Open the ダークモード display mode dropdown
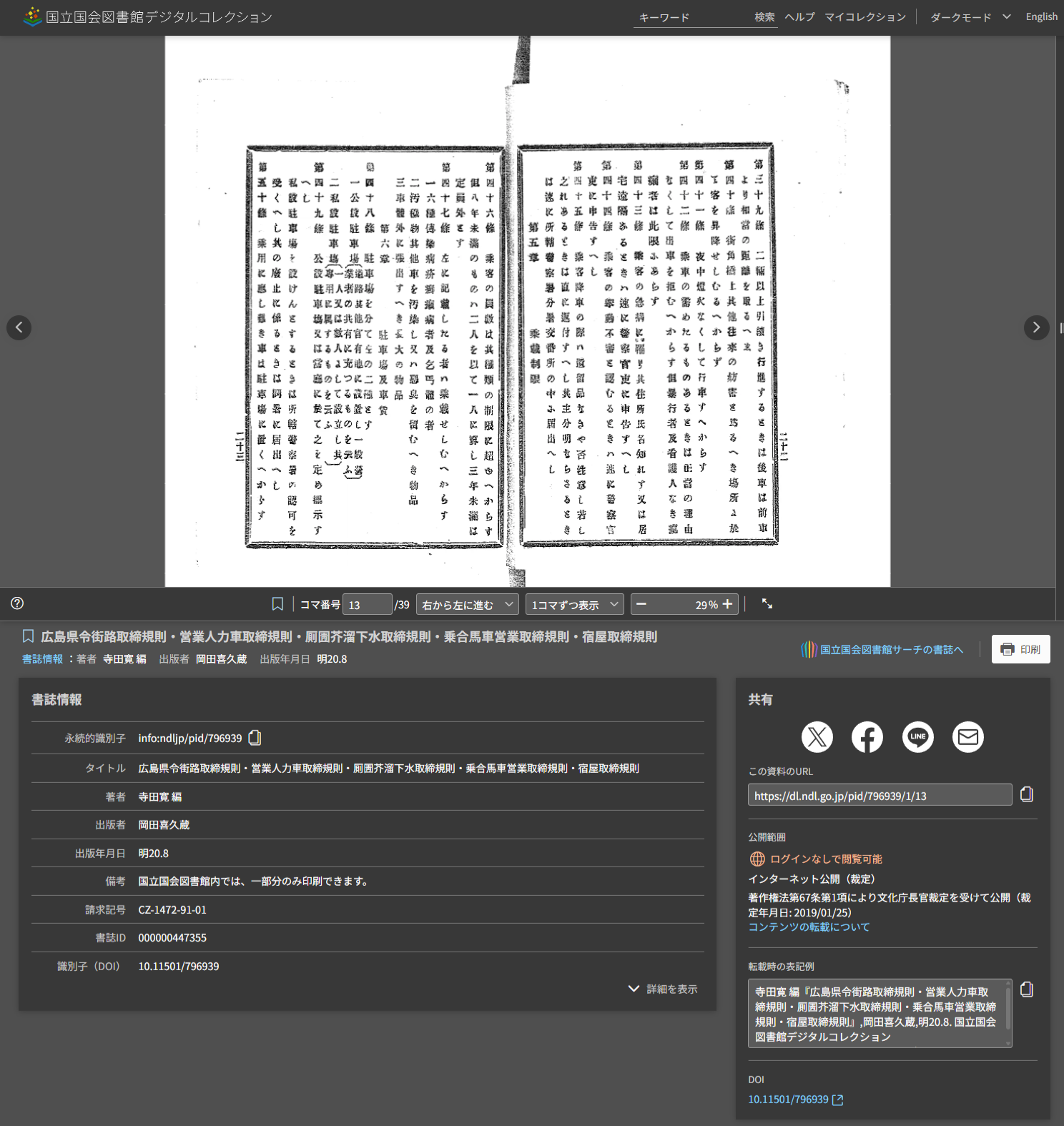1064x1126 pixels. point(970,17)
